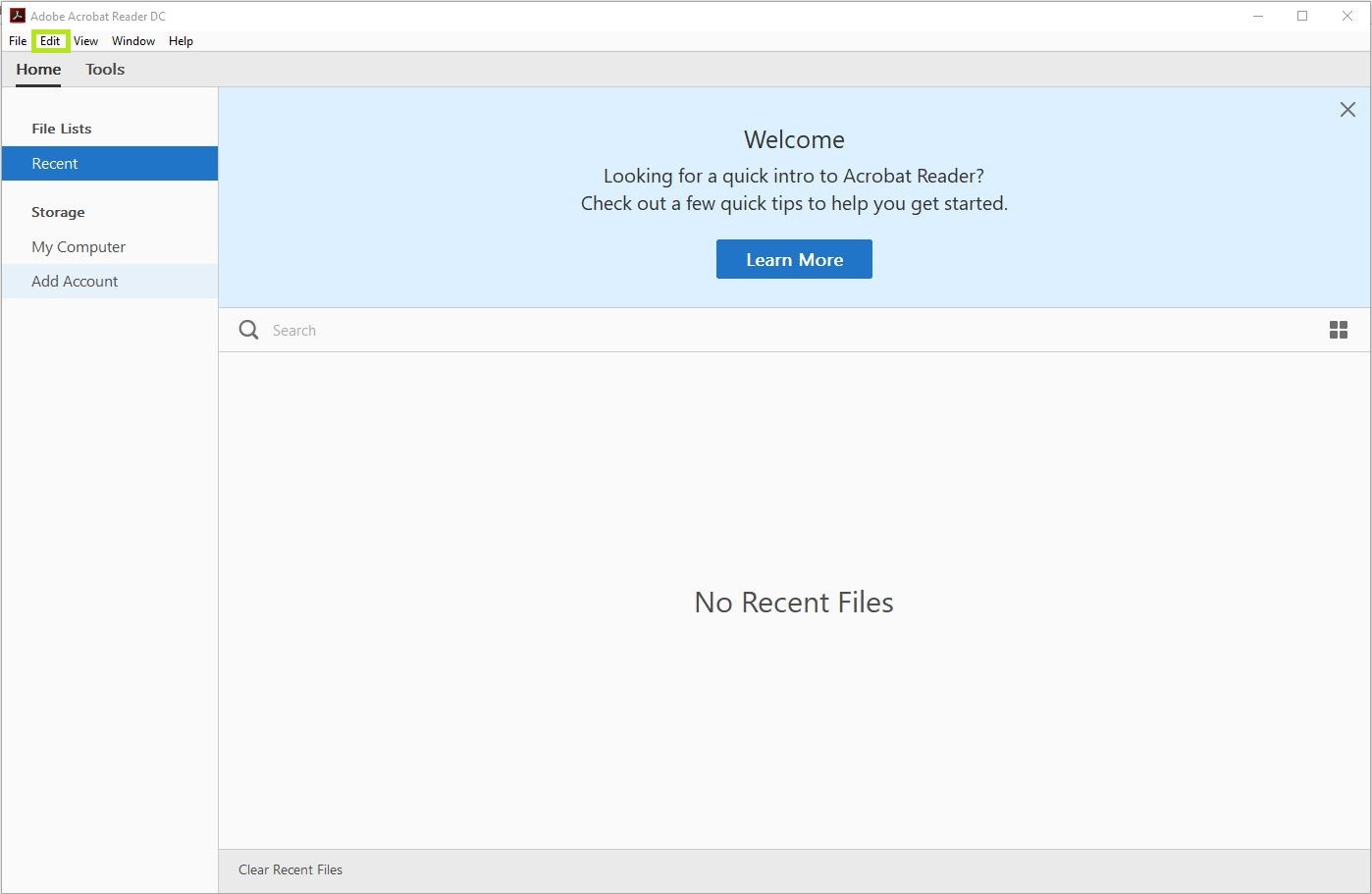Select My Computer under Storage

[110, 247]
